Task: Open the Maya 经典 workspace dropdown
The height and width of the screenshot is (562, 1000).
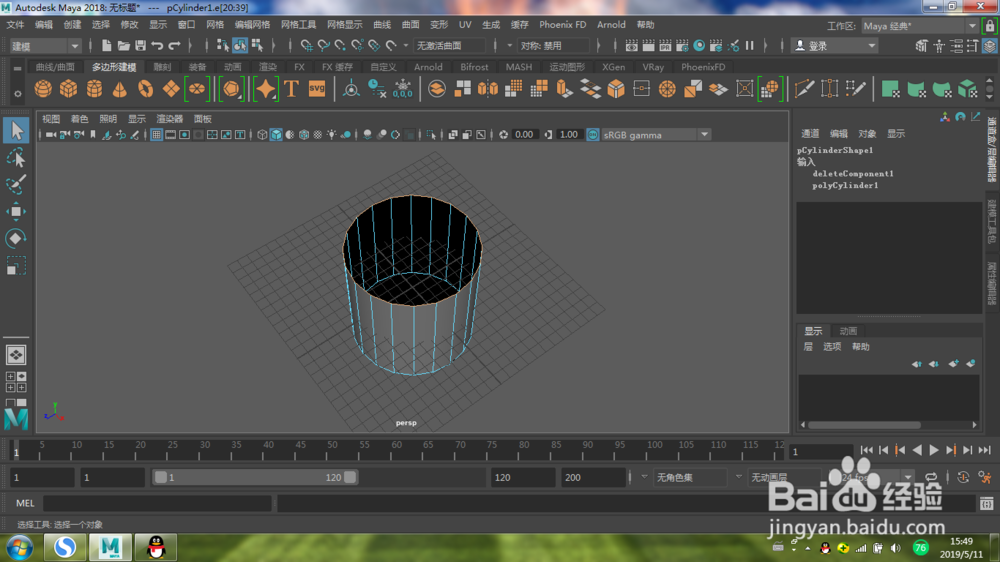Action: [x=919, y=26]
